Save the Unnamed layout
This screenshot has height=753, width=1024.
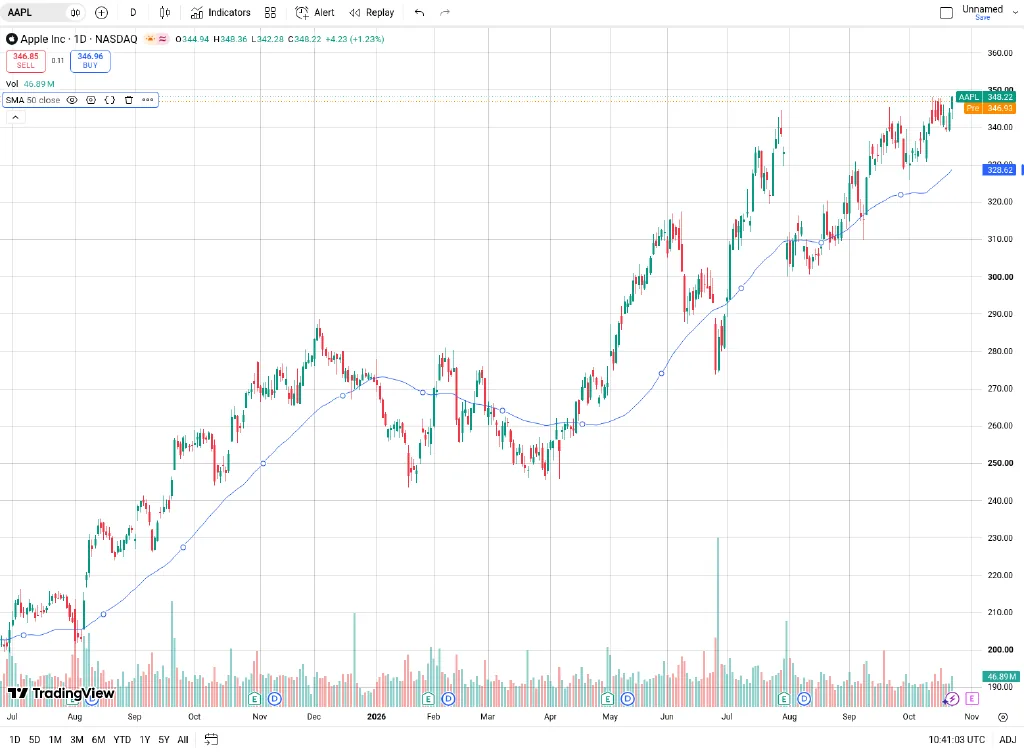[x=982, y=18]
